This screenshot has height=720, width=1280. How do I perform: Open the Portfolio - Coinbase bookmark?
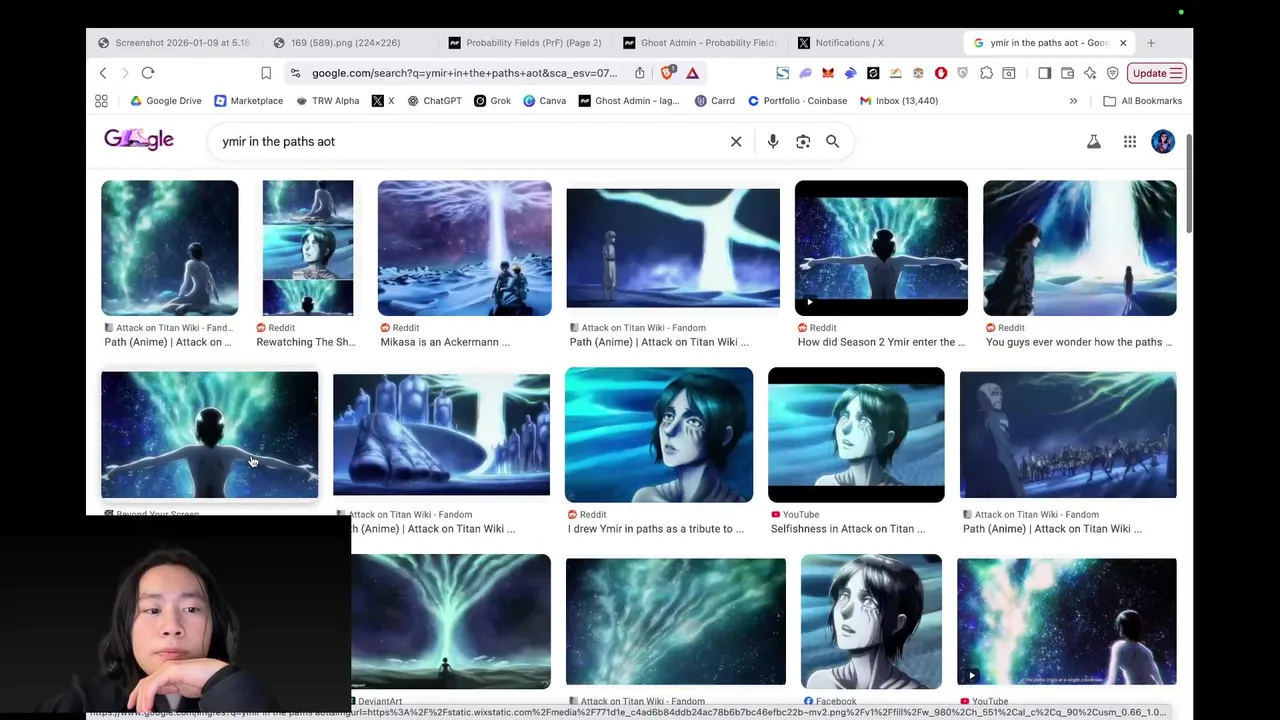click(x=798, y=101)
